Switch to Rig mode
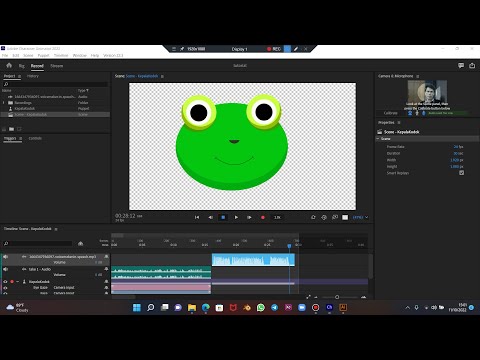Image resolution: width=480 pixels, height=360 pixels. pyautogui.click(x=22, y=66)
